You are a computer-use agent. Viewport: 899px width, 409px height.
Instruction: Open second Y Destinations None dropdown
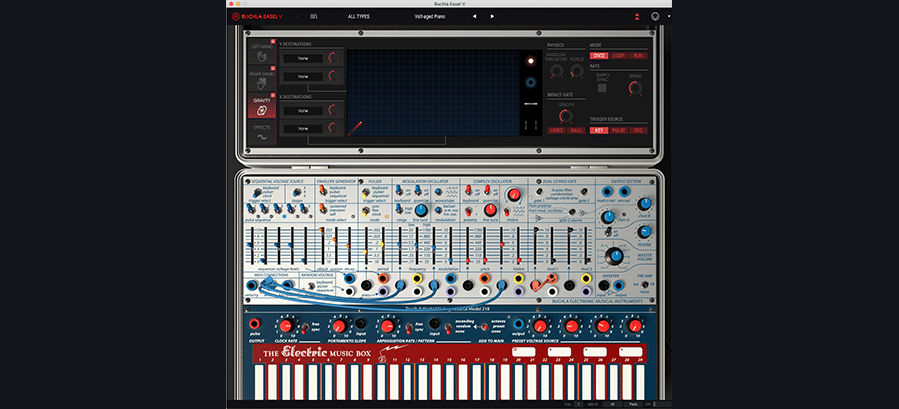coord(303,76)
